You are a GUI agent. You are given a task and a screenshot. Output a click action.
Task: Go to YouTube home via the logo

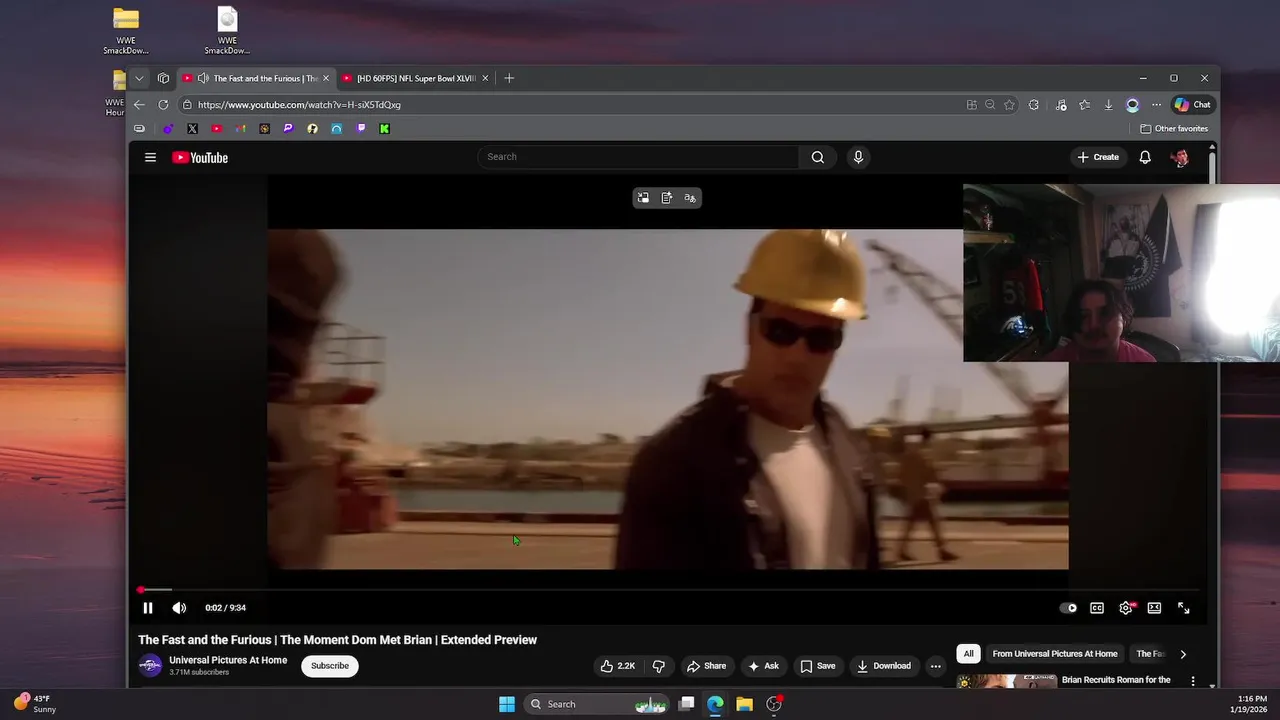pyautogui.click(x=200, y=157)
